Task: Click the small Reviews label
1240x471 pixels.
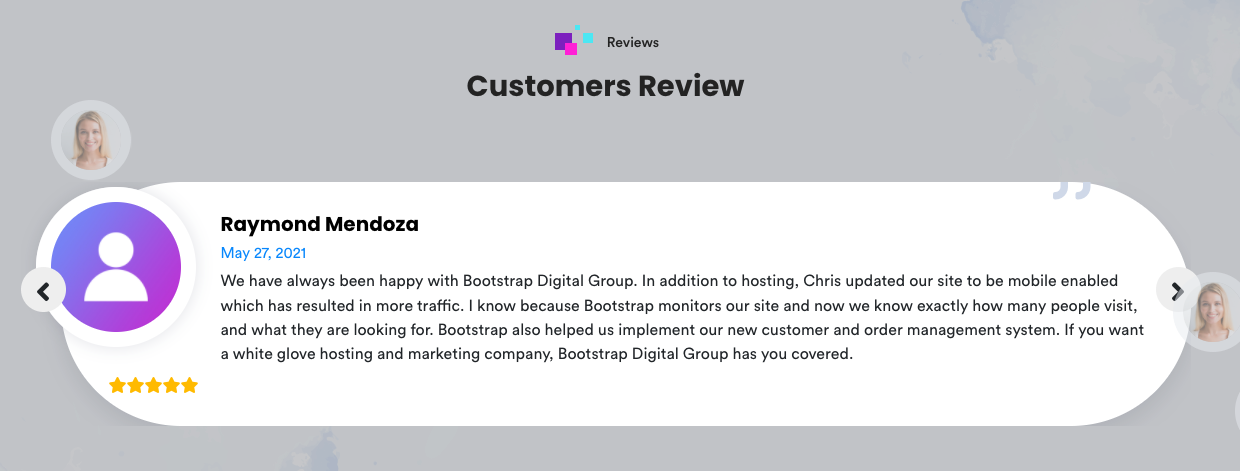Action: [632, 42]
